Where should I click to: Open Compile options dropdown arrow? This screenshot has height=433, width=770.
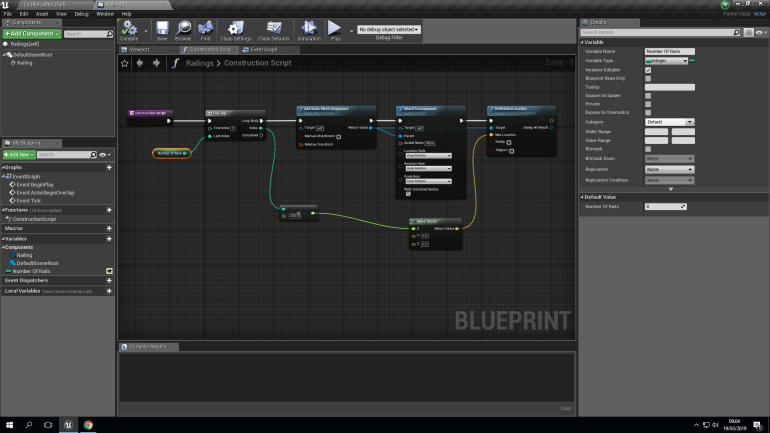pyautogui.click(x=145, y=31)
